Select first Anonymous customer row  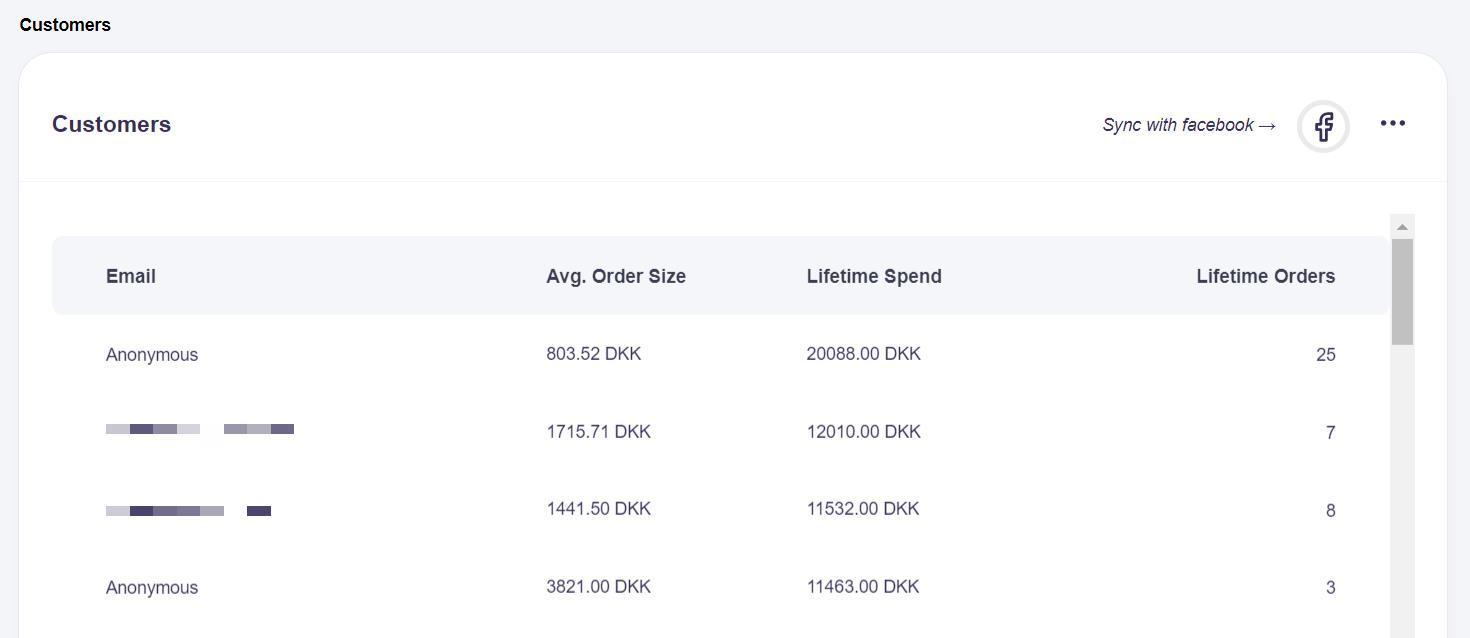[x=152, y=355]
